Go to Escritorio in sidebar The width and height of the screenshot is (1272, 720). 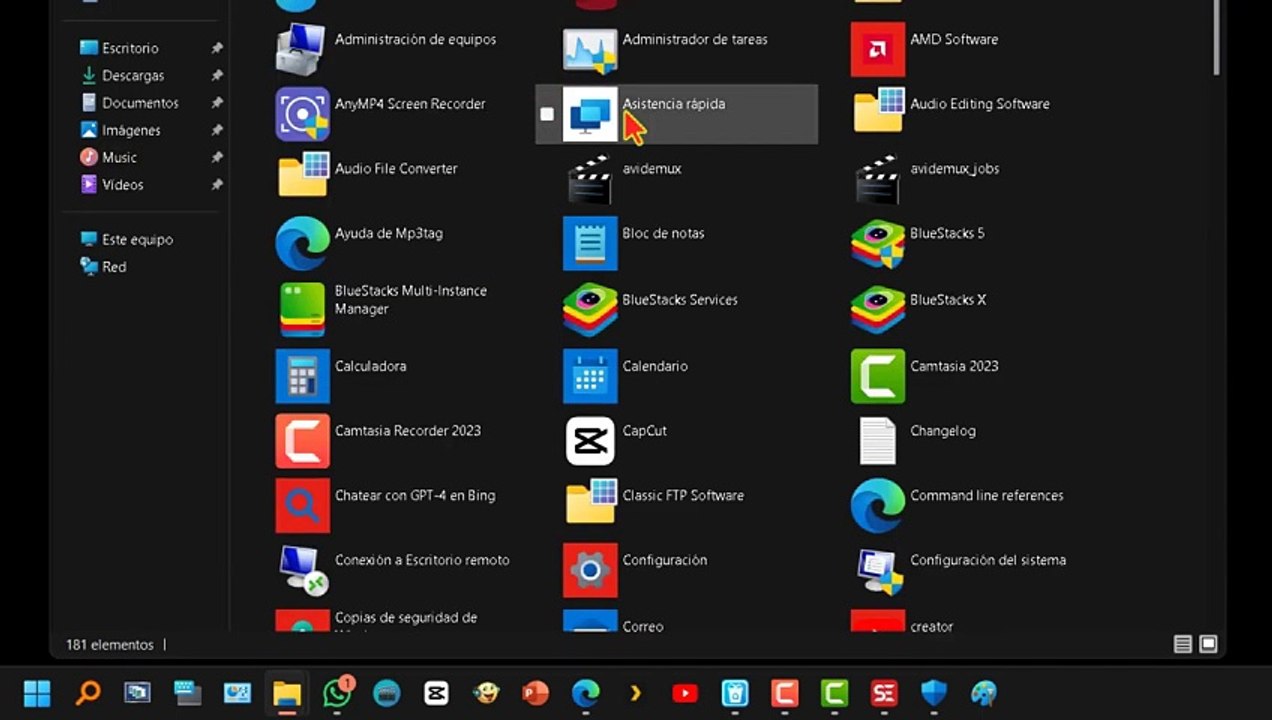pyautogui.click(x=130, y=48)
